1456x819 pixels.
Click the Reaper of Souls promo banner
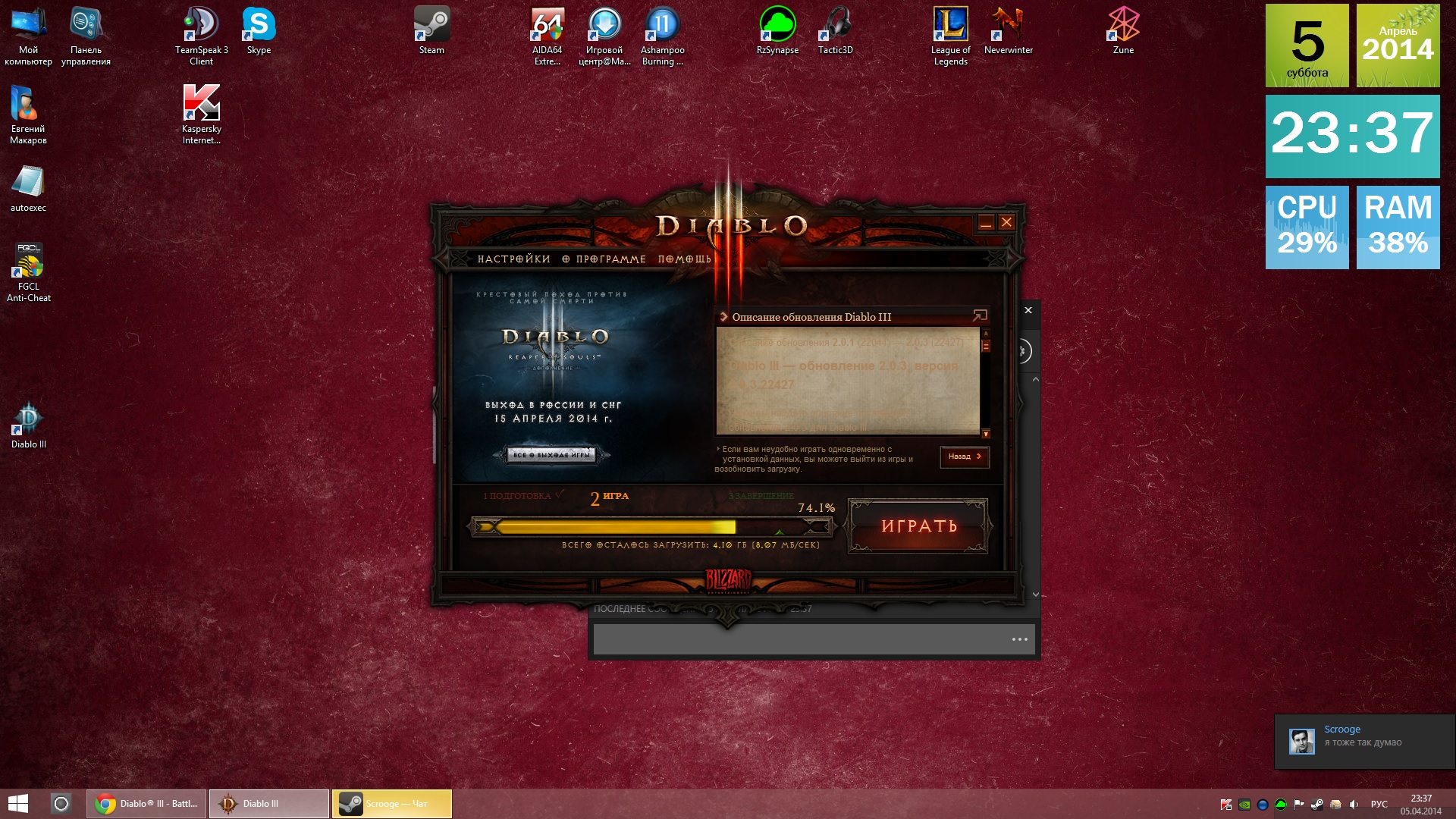pos(576,377)
